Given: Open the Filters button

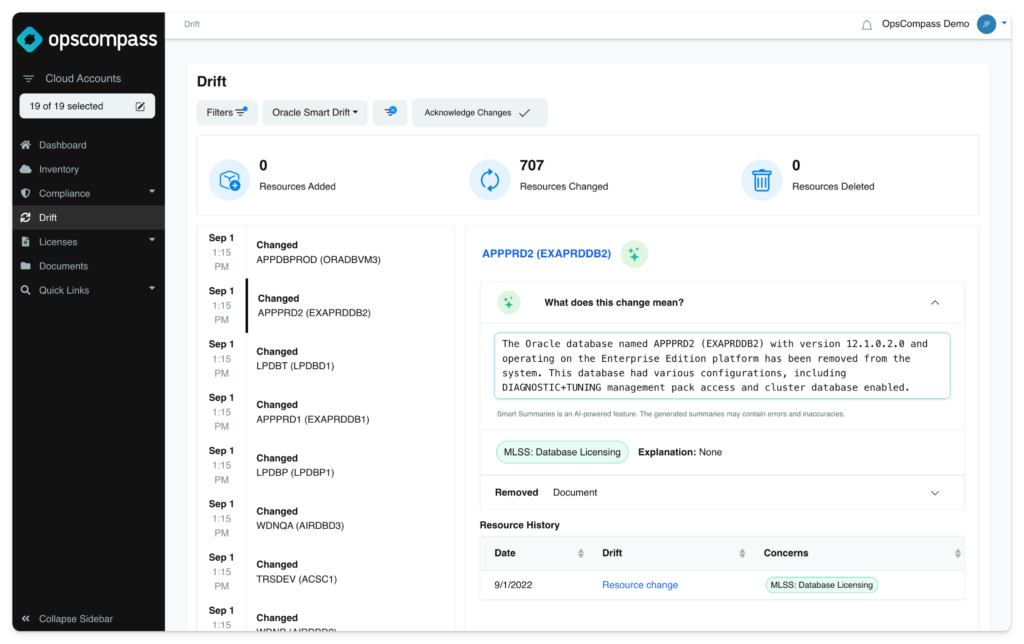Looking at the screenshot, I should click(x=227, y=112).
